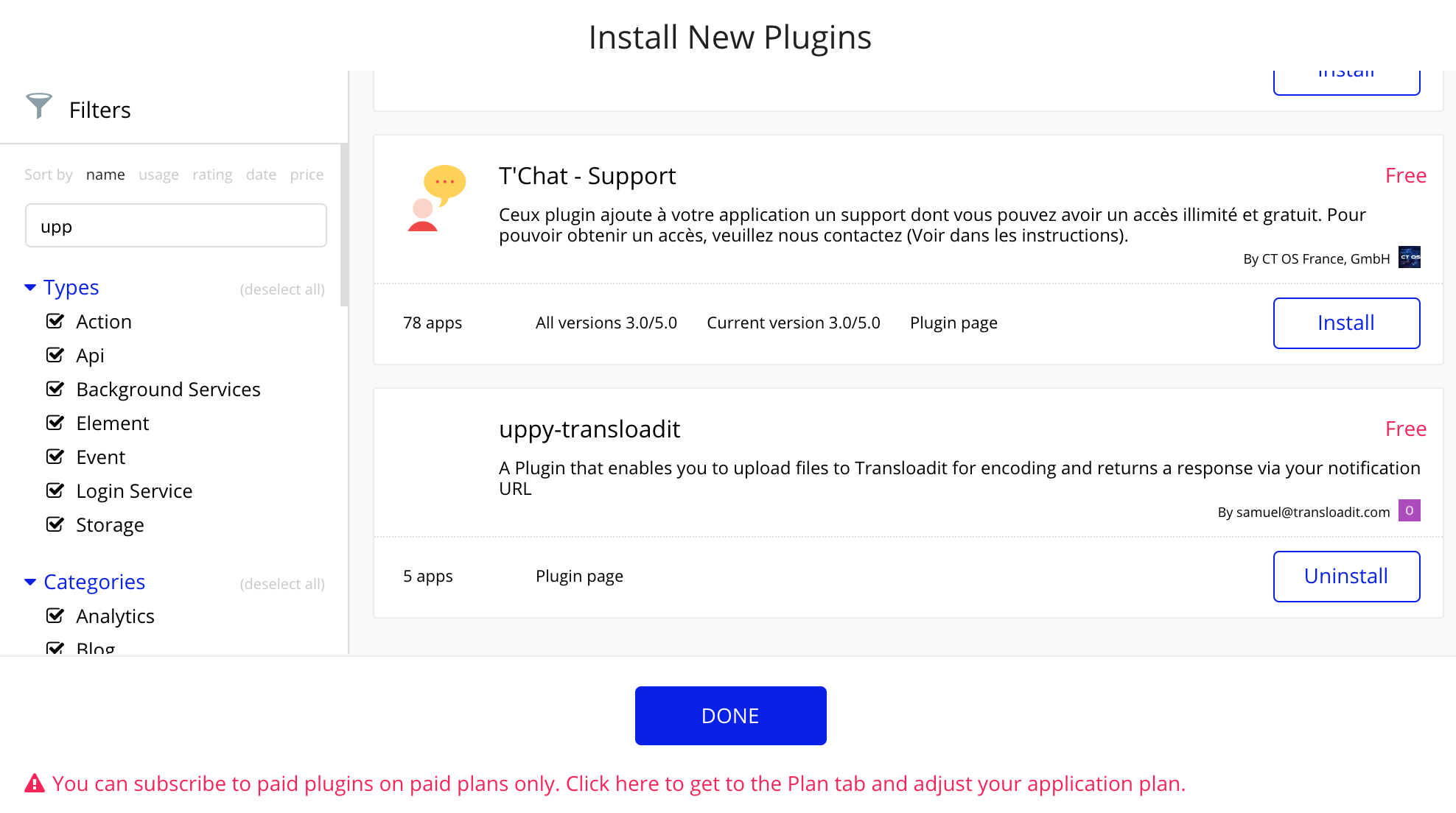Image resolution: width=1456 pixels, height=813 pixels.
Task: Toggle the Background Services checkbox
Action: click(55, 389)
